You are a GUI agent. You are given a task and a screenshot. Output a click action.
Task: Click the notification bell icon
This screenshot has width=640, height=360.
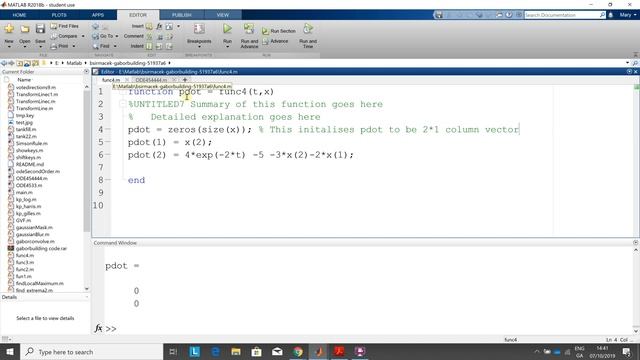pyautogui.click(x=611, y=15)
